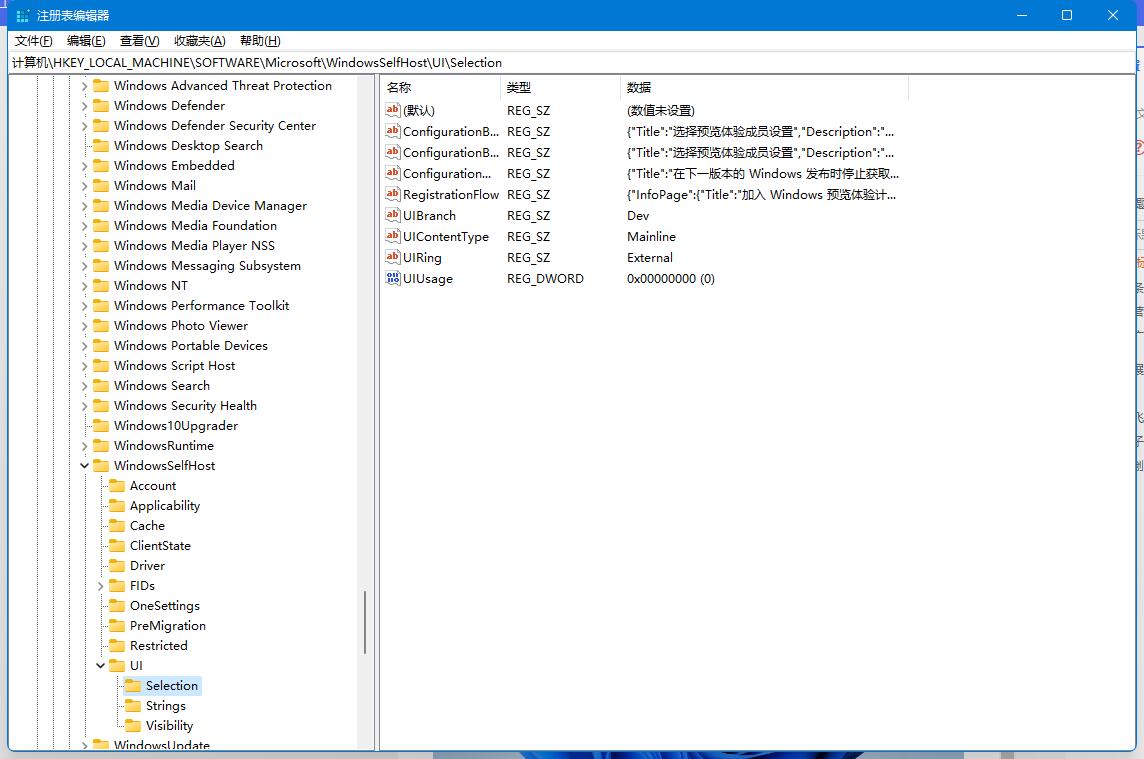This screenshot has width=1144, height=759.
Task: Minimize the Registry Editor window
Action: click(x=1022, y=15)
